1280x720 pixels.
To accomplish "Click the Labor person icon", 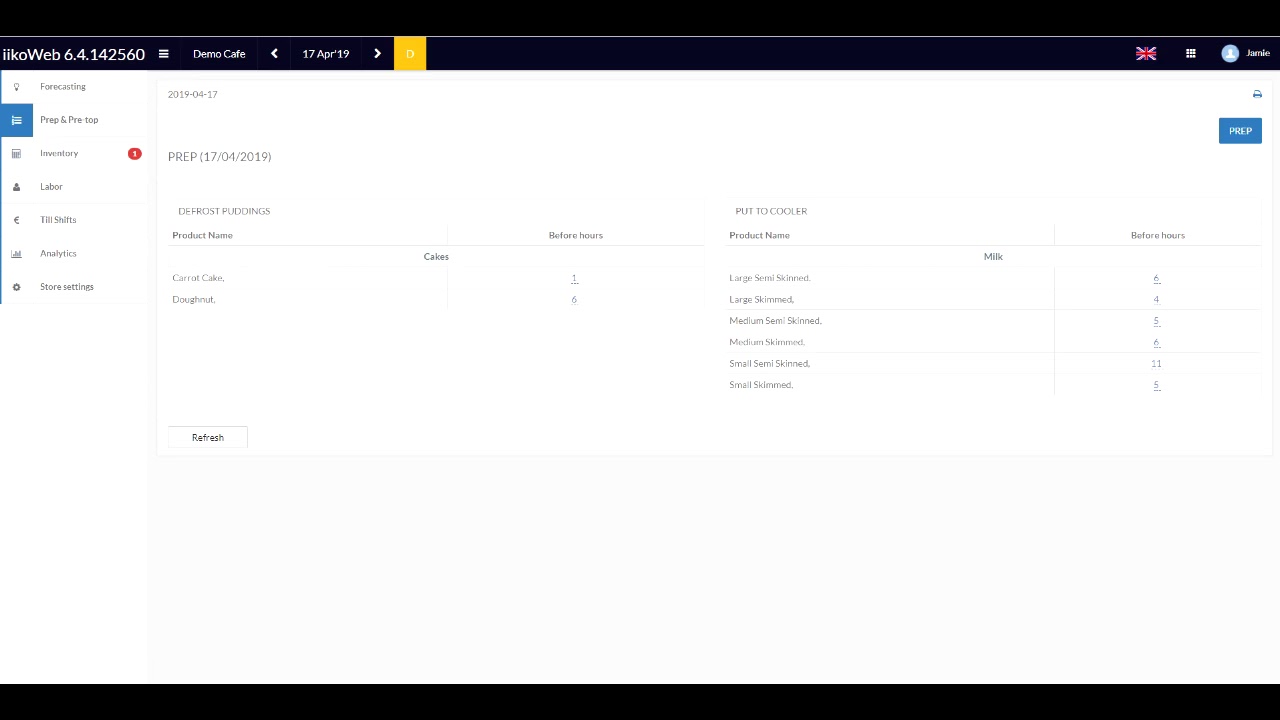I will [x=16, y=187].
